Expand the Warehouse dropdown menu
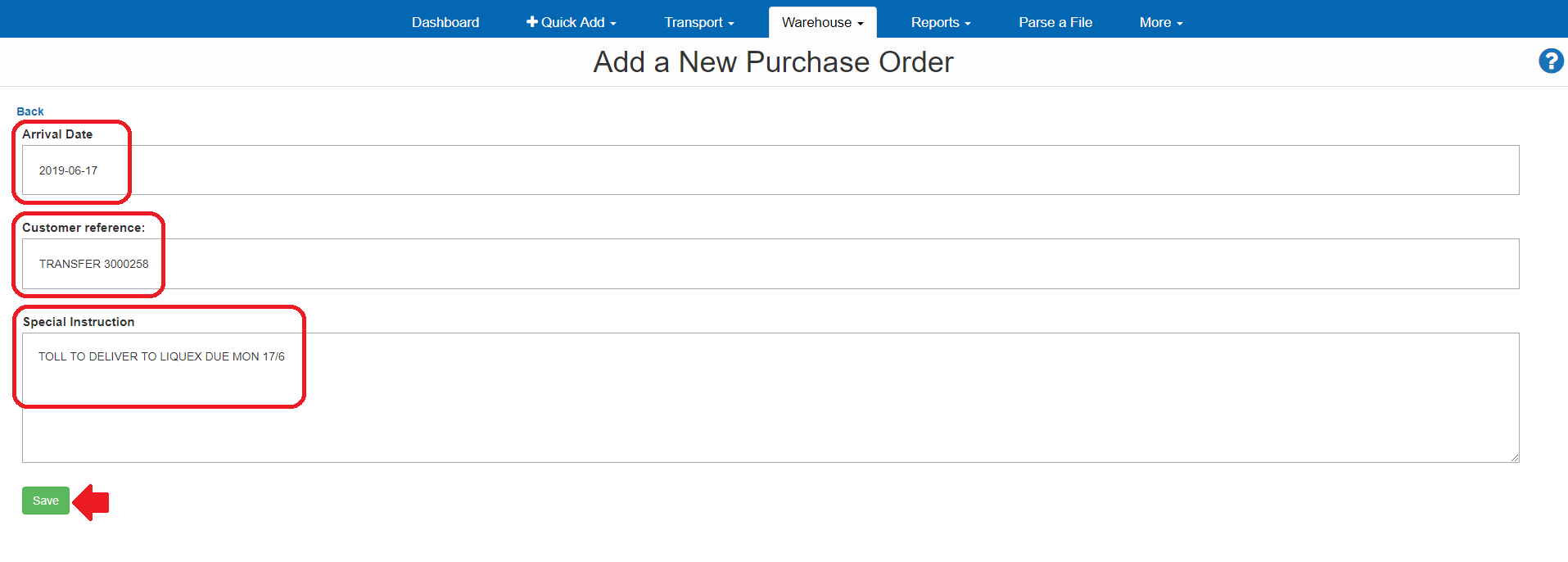This screenshot has width=1568, height=562. (x=822, y=22)
